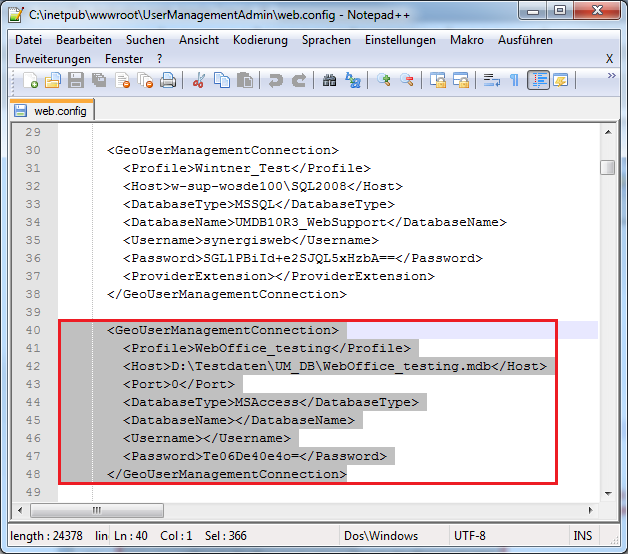Image resolution: width=628 pixels, height=554 pixels.
Task: Create a new document via toolbar icon
Action: click(x=31, y=81)
